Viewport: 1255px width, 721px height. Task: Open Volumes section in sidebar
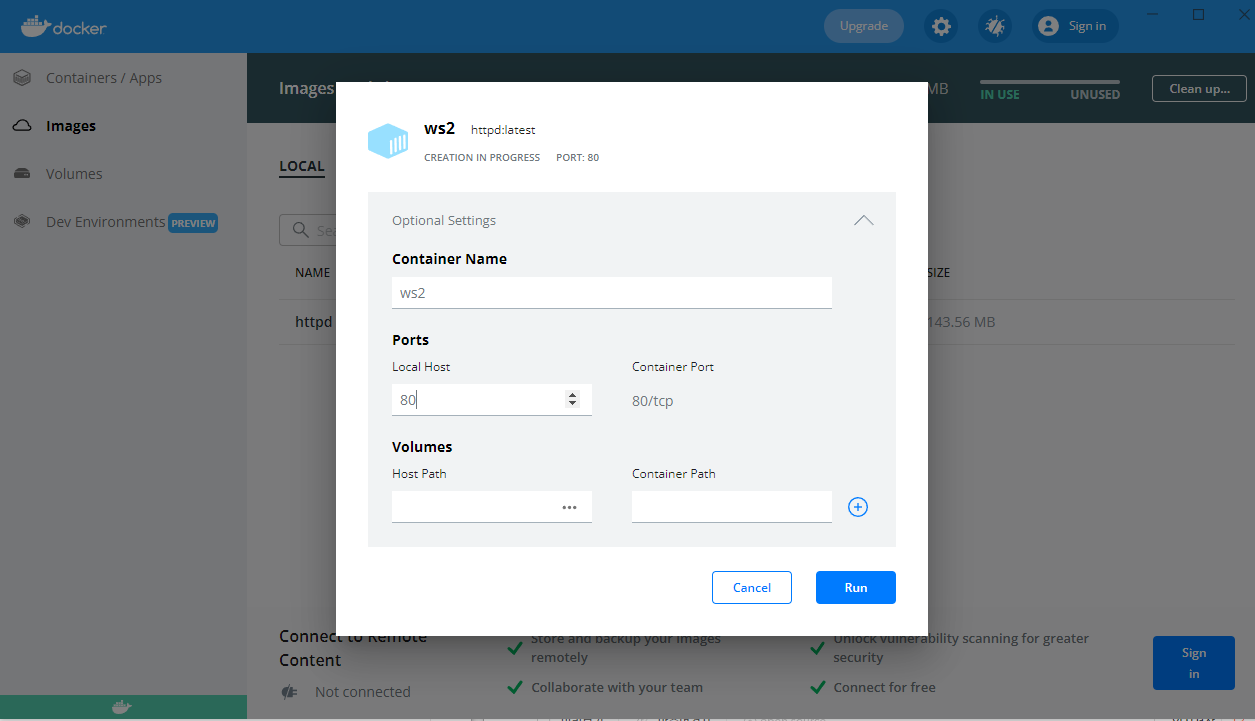74,174
